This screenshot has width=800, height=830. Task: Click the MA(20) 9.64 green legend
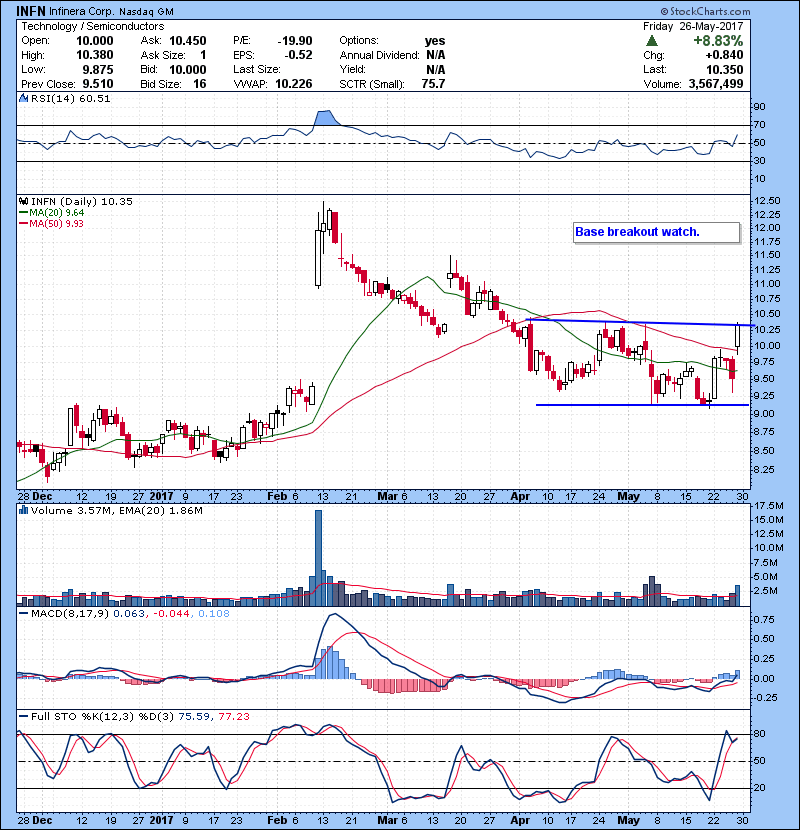click(x=51, y=212)
